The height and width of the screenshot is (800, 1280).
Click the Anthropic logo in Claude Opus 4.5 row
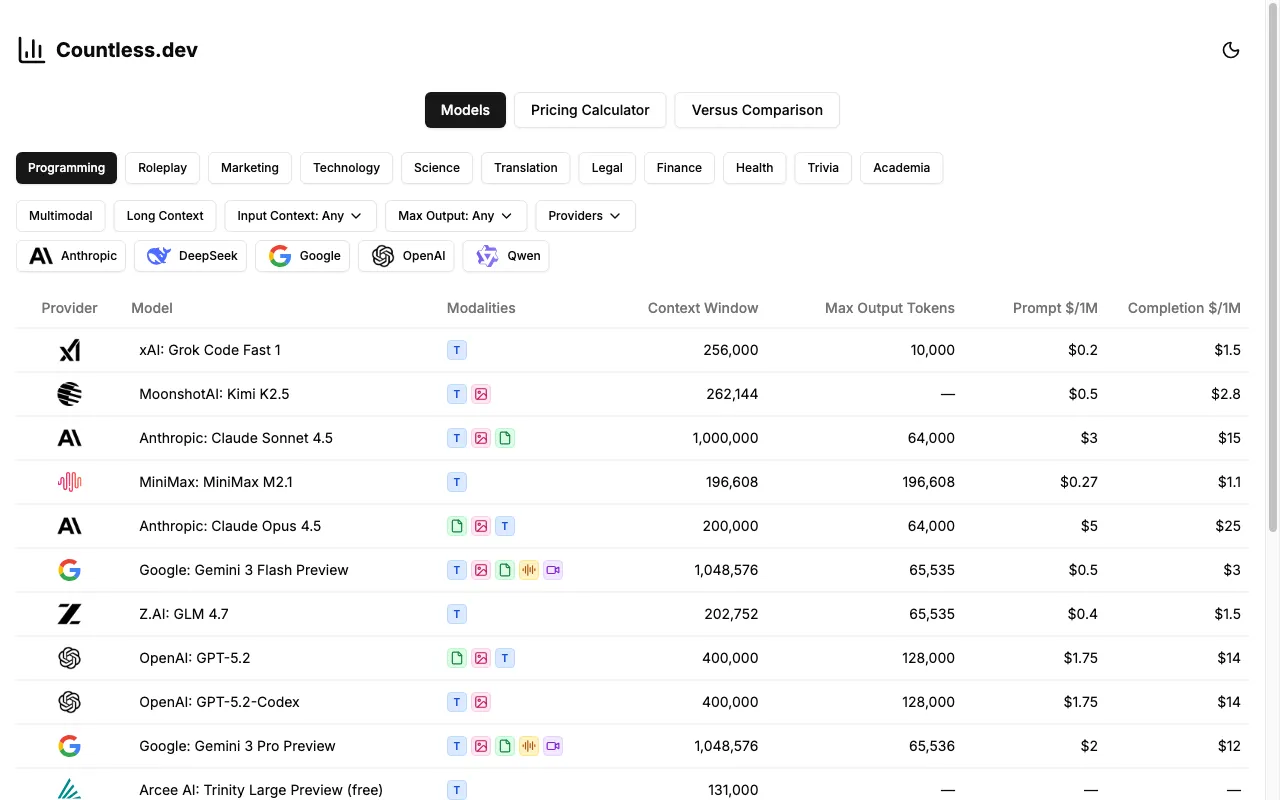[x=69, y=526]
